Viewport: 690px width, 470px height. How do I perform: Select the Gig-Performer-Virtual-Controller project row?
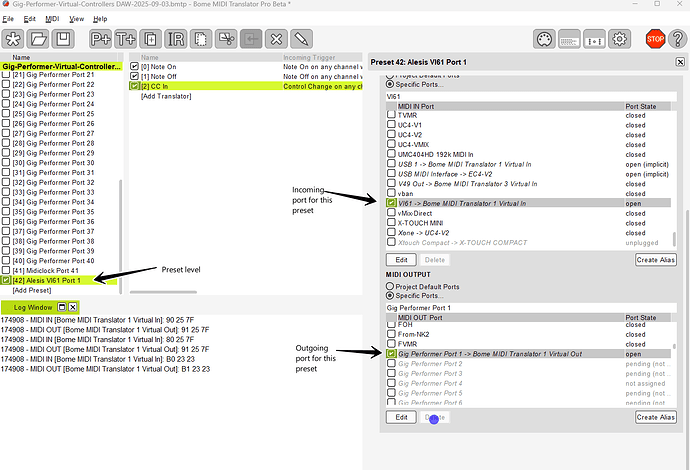click(x=61, y=66)
